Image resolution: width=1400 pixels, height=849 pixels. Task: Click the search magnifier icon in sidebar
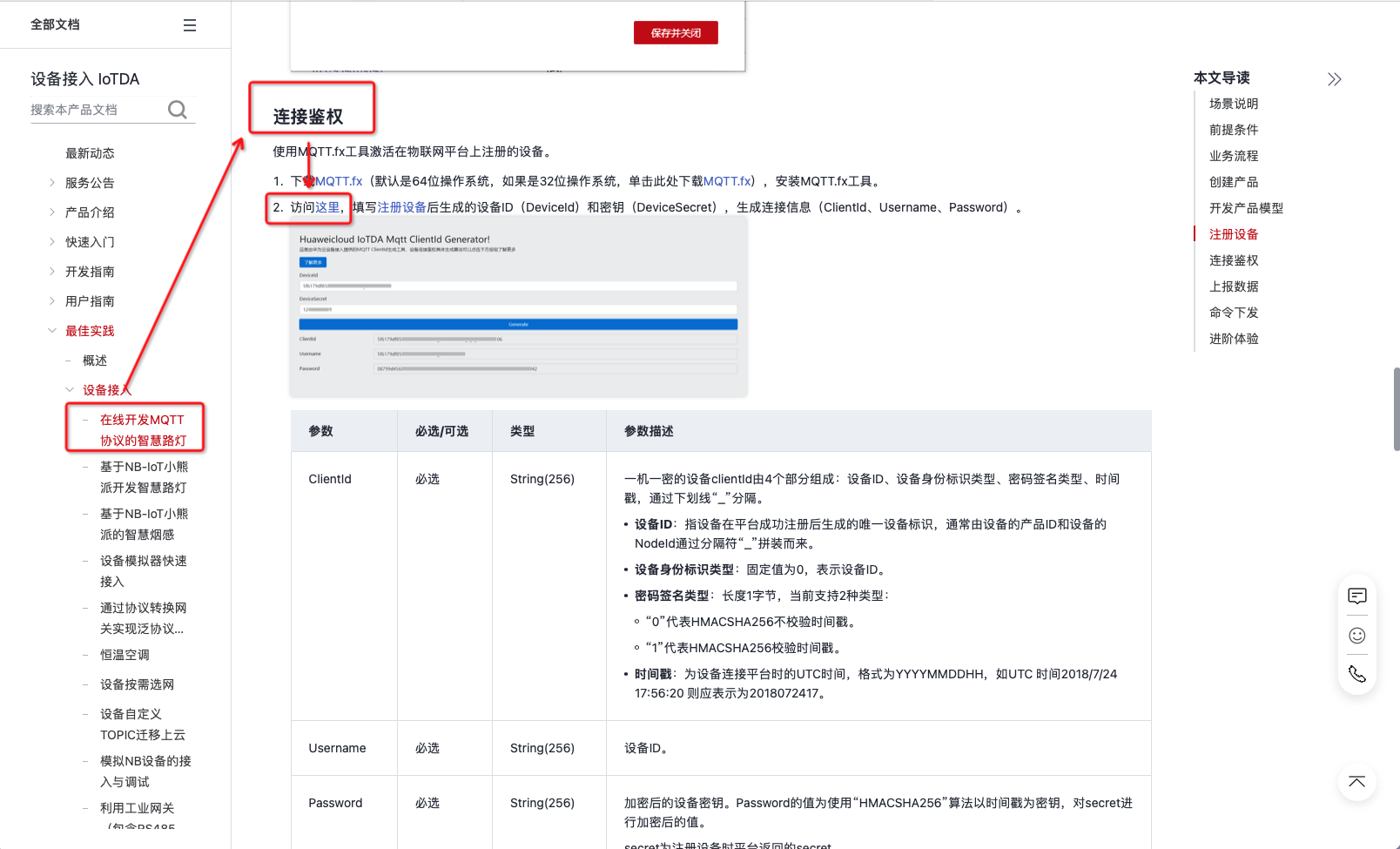[x=178, y=110]
